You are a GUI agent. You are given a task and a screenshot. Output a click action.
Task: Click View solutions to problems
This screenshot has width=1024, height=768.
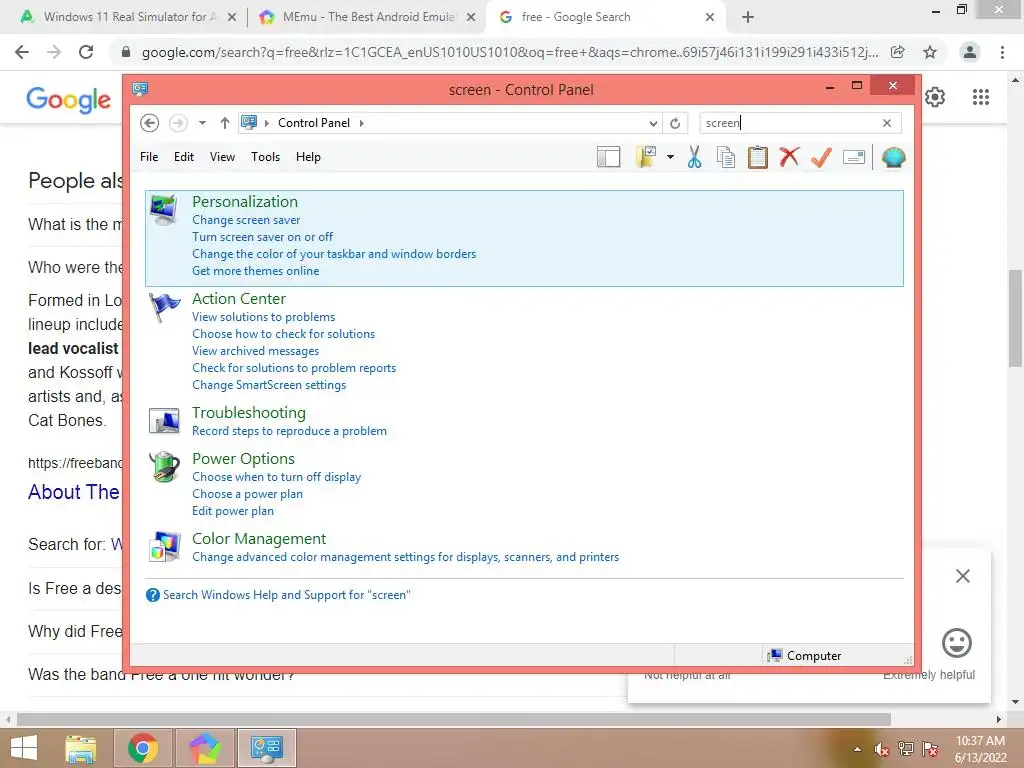point(263,317)
